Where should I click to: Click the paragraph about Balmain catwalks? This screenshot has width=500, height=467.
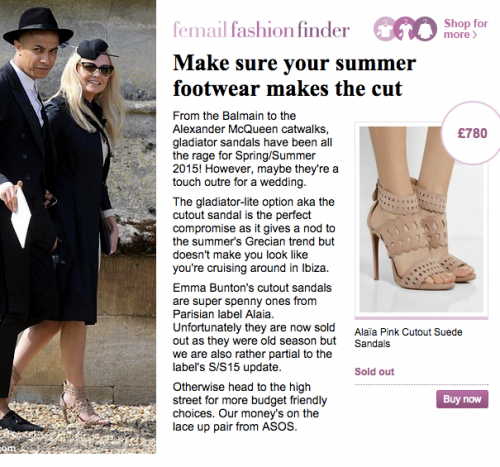[256, 149]
